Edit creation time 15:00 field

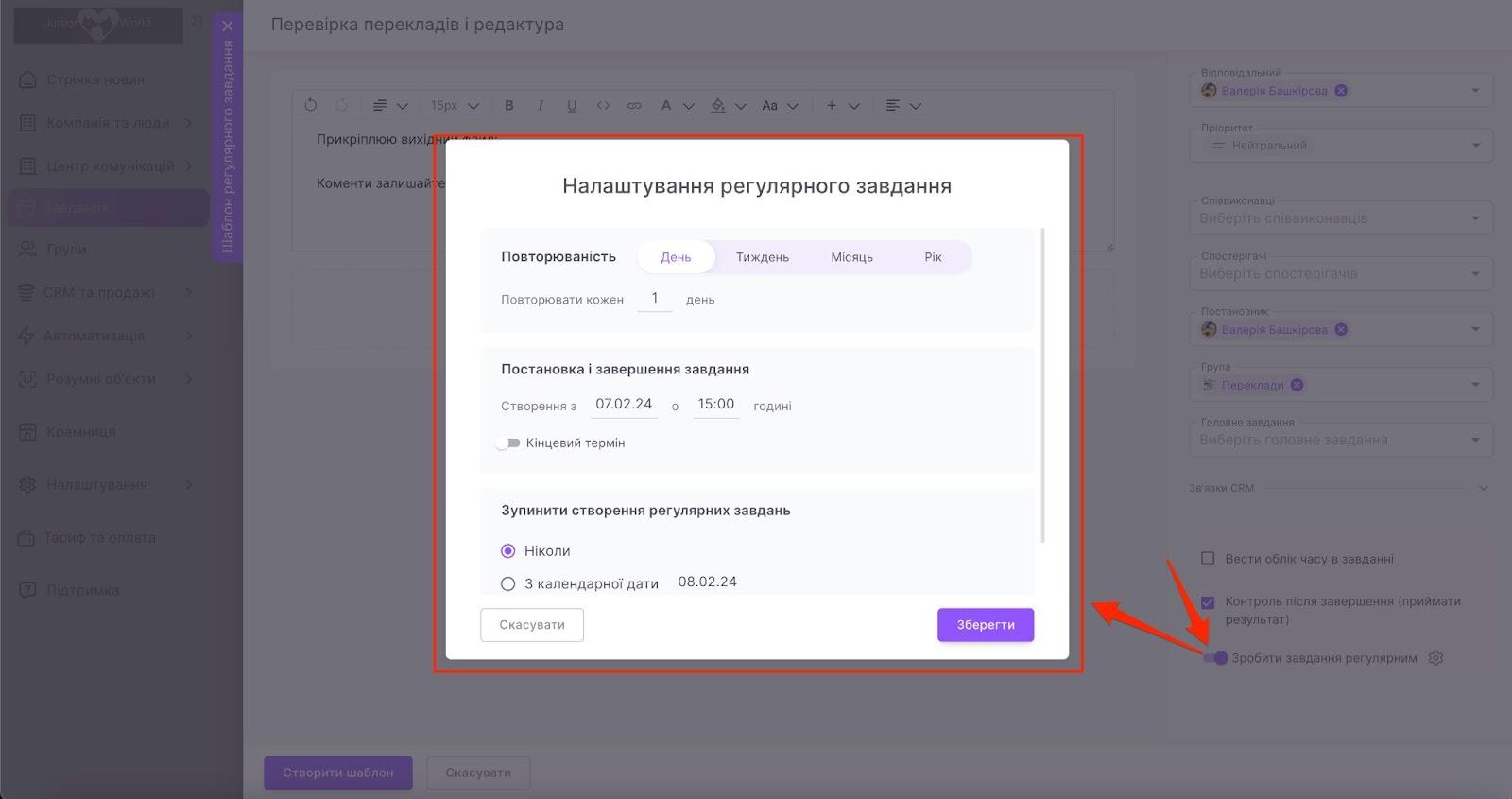[x=715, y=405]
